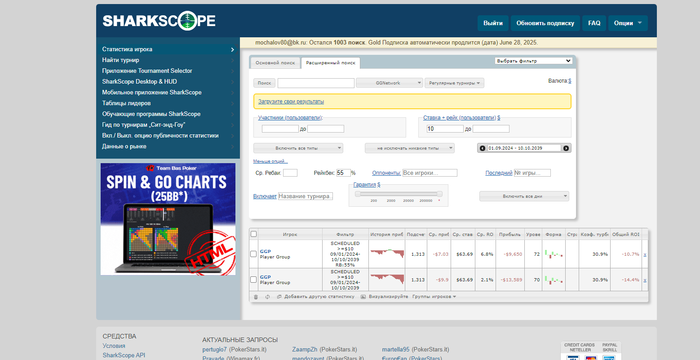Viewport: 700px width, 360px height.
Task: Click the trash delete icon below results table
Action: 256,297
